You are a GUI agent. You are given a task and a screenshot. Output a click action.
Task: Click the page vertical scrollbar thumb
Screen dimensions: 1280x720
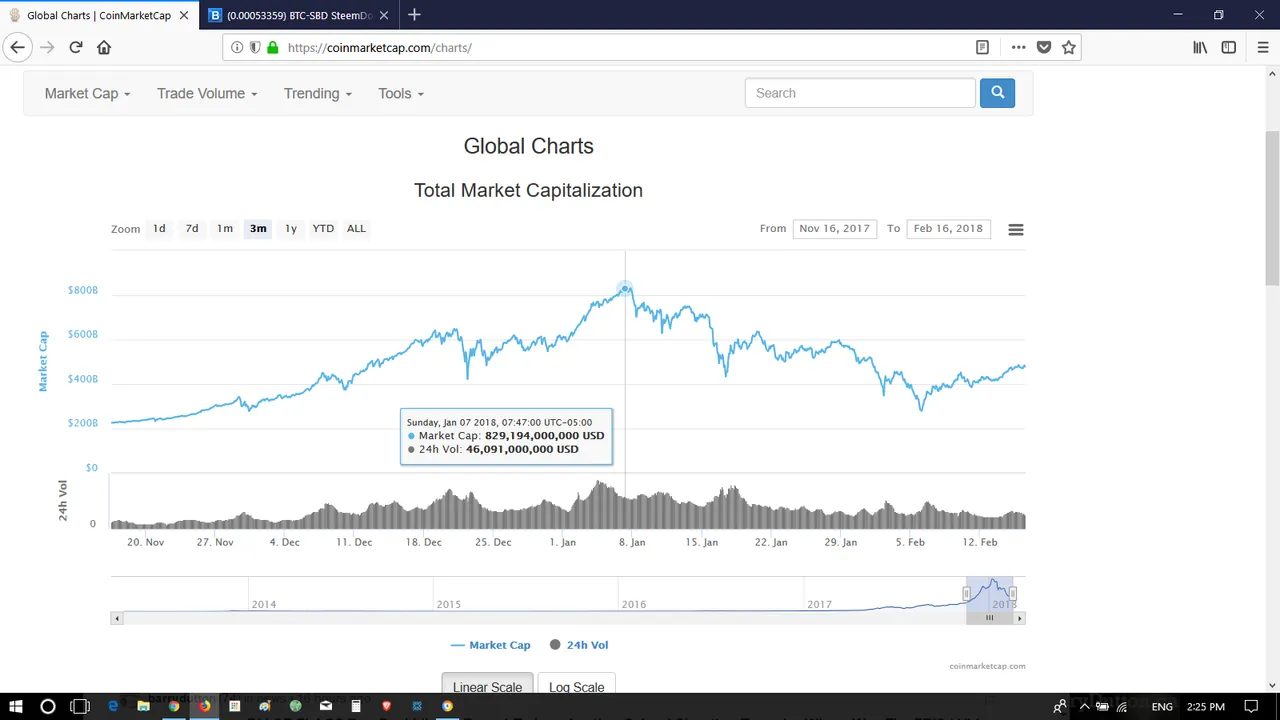coord(1272,206)
